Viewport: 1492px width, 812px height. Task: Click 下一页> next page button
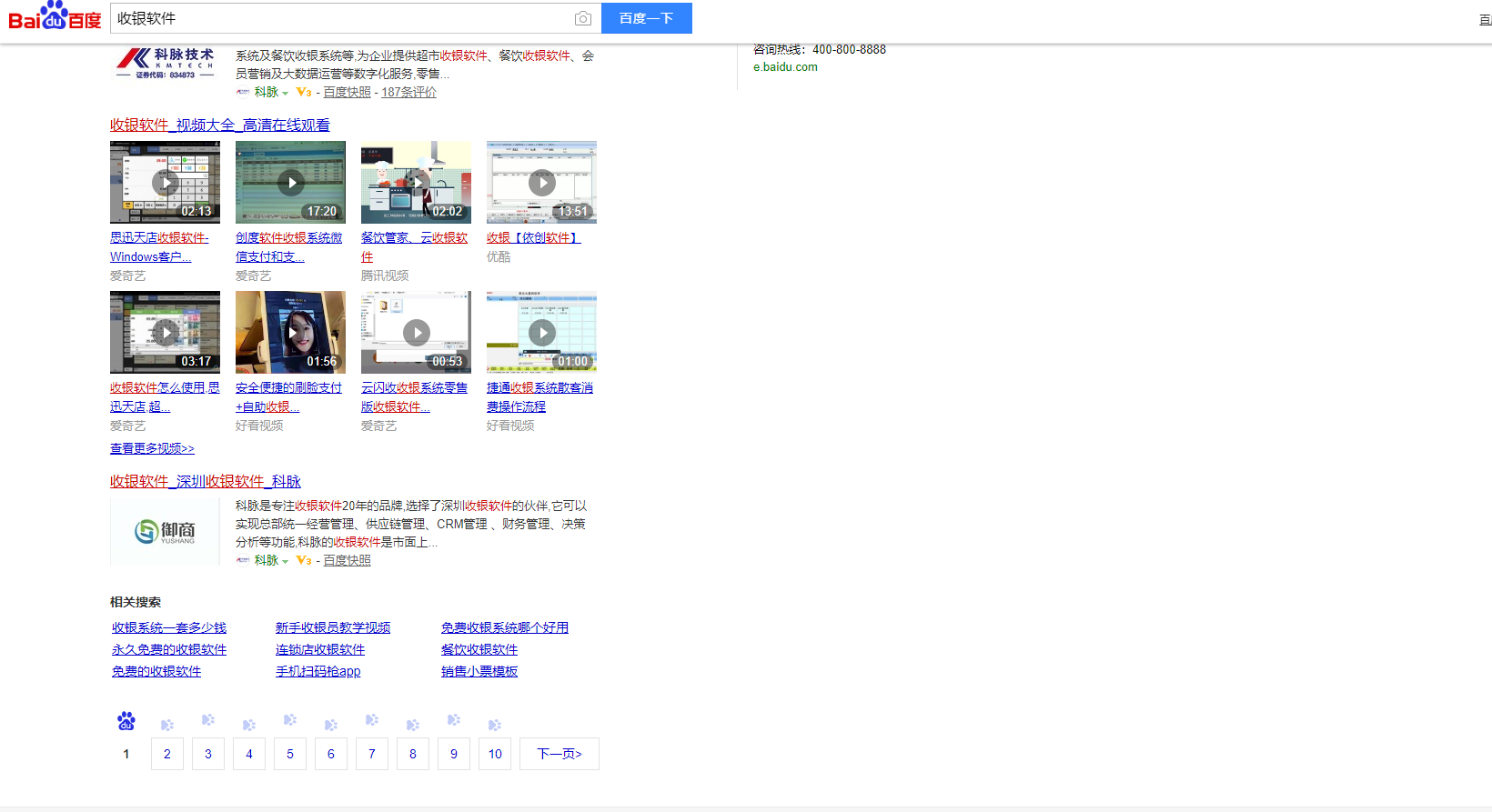[x=559, y=754]
